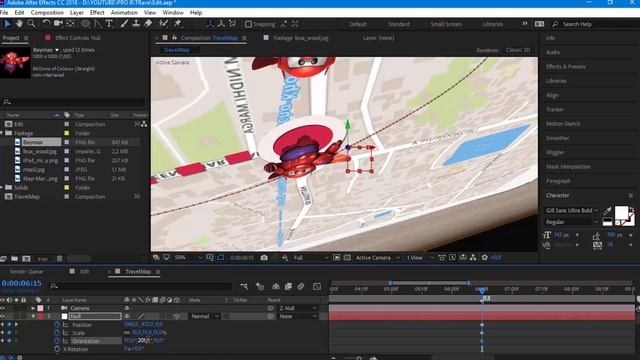Select the Clone Stamp tool

point(136,24)
